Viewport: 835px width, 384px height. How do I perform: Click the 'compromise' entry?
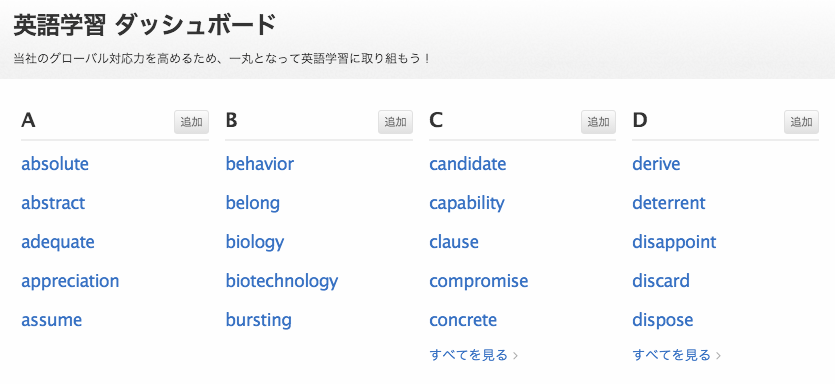click(x=479, y=281)
